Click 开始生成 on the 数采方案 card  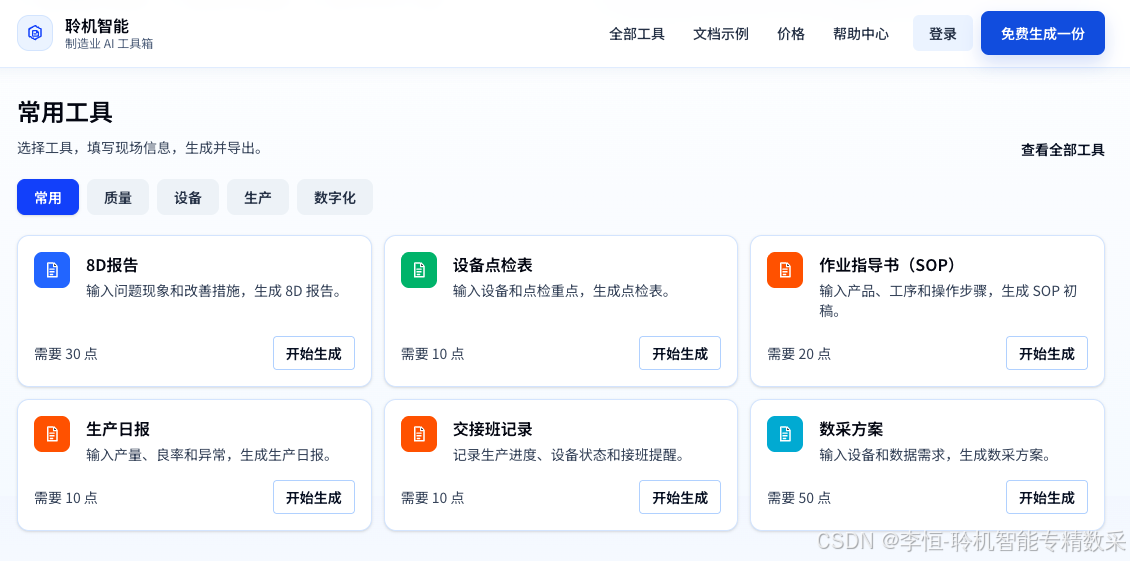pos(1046,498)
